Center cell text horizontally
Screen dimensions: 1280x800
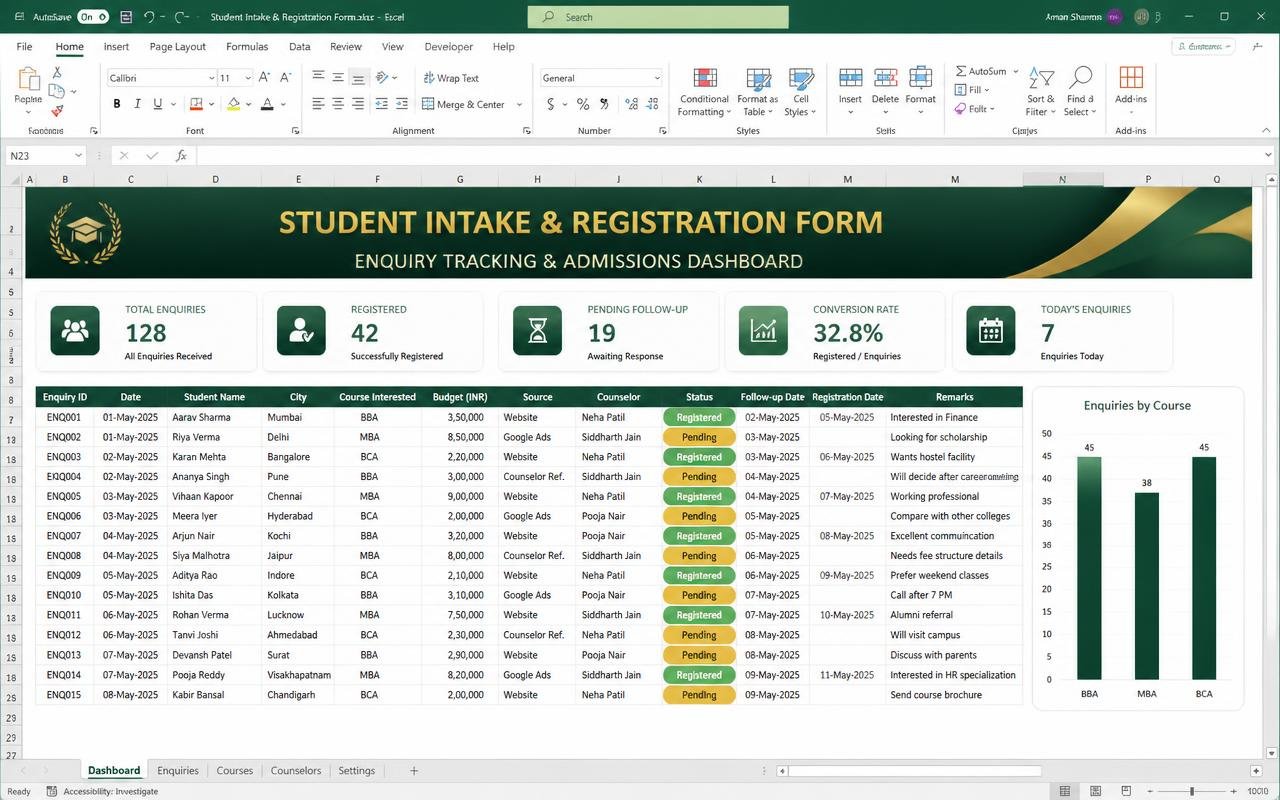339,104
